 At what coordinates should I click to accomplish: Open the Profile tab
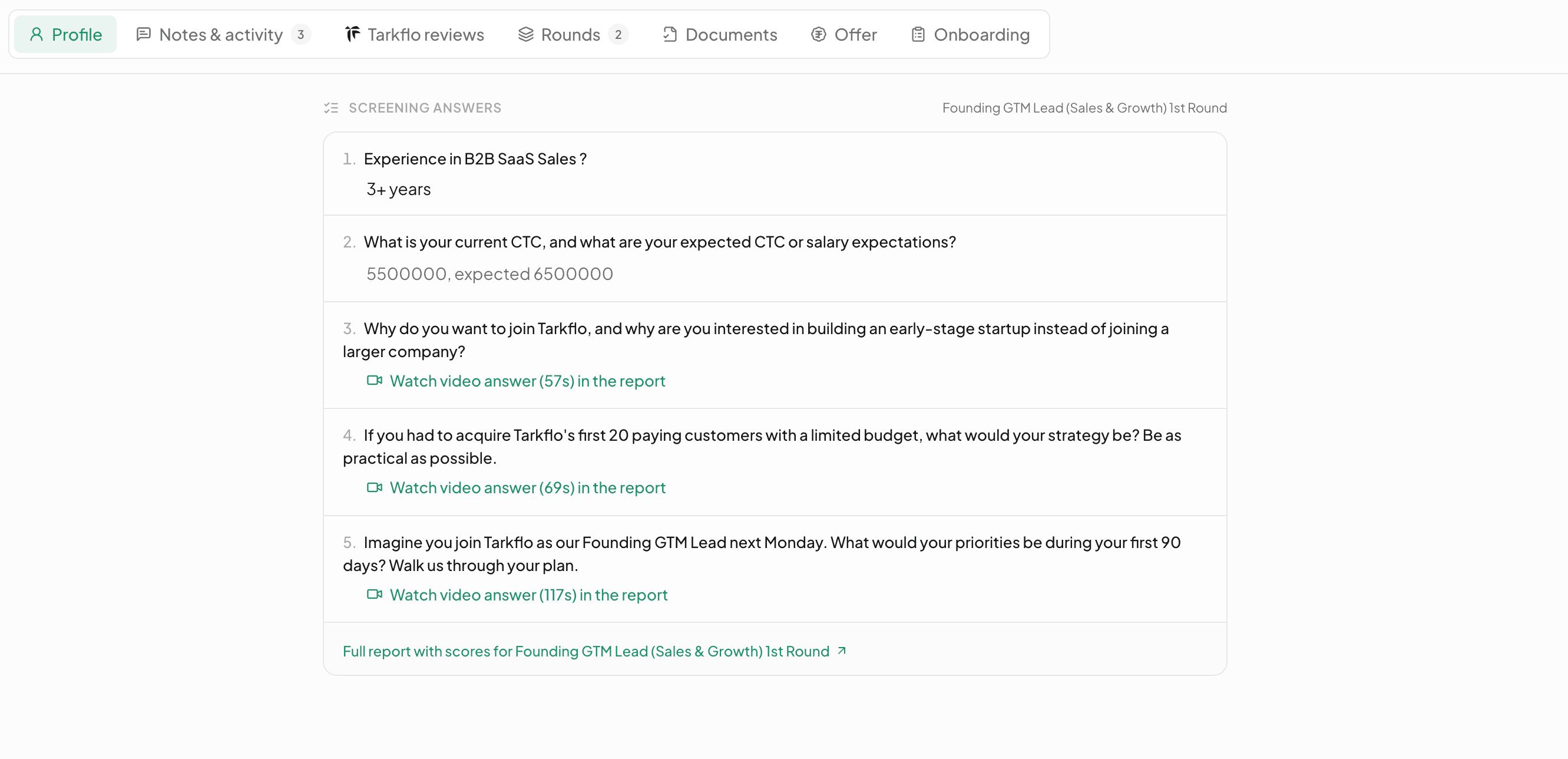[65, 34]
